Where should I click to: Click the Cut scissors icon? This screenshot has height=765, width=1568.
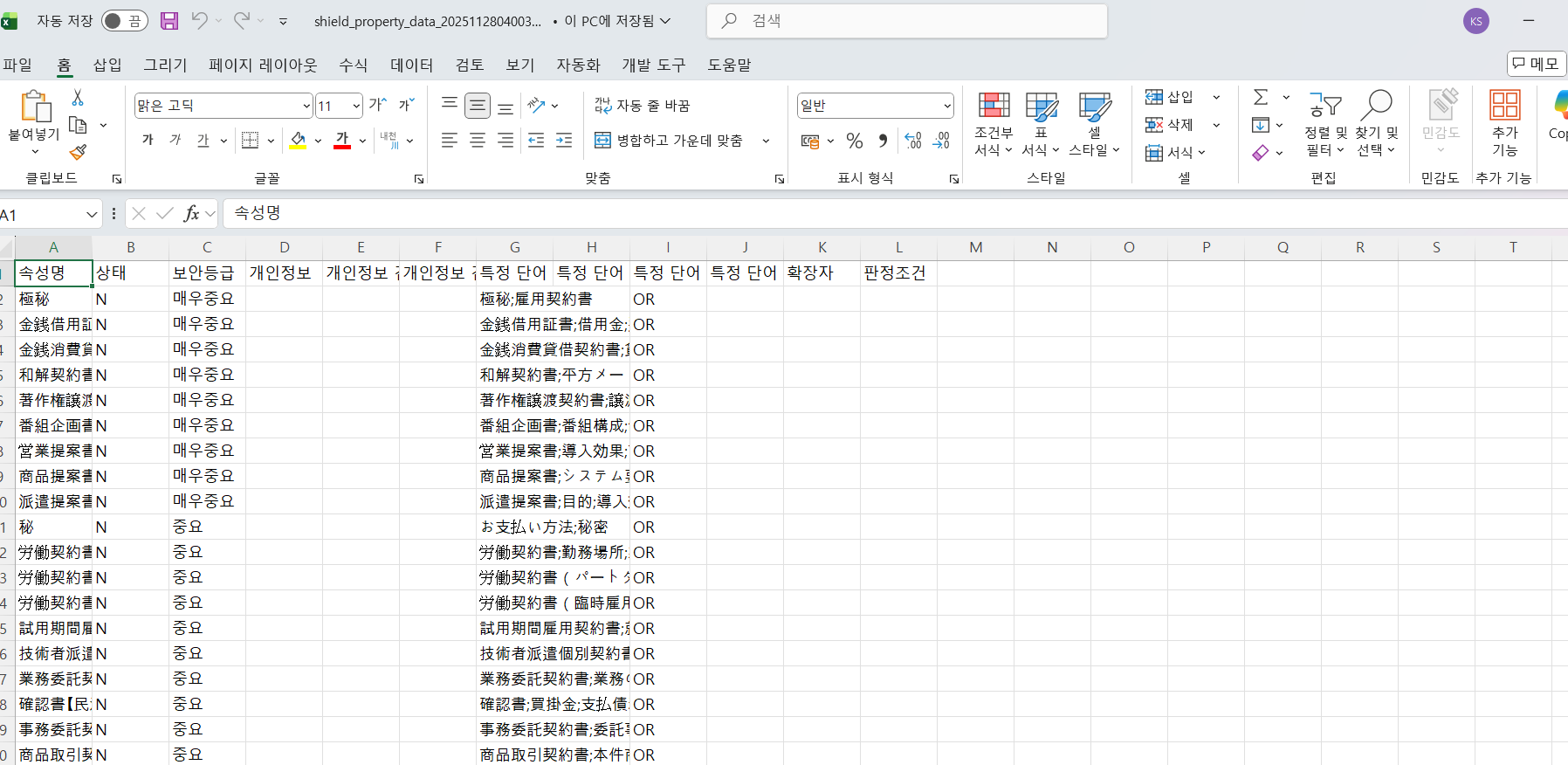coord(78,98)
